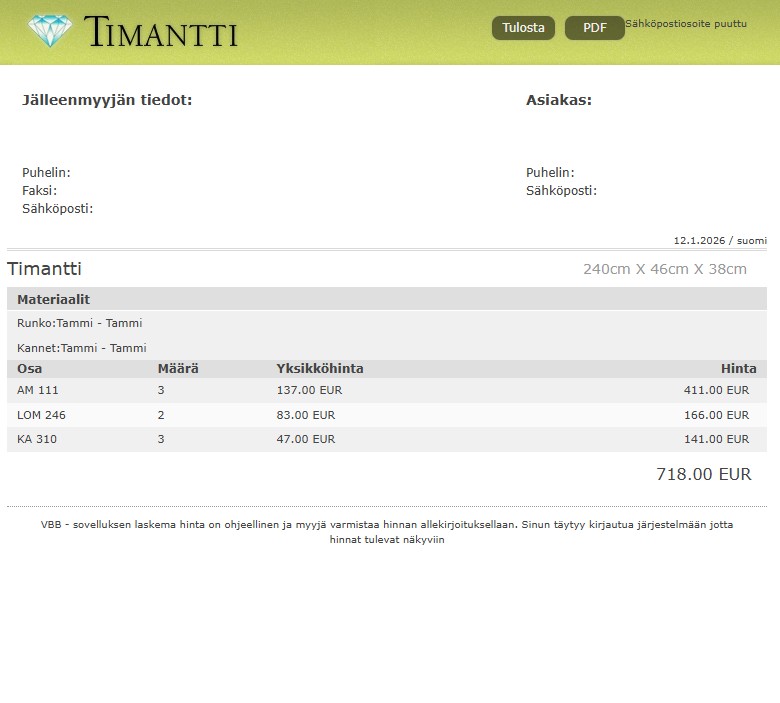Click the Yksikköhinta column header
This screenshot has height=703, width=780.
click(320, 369)
